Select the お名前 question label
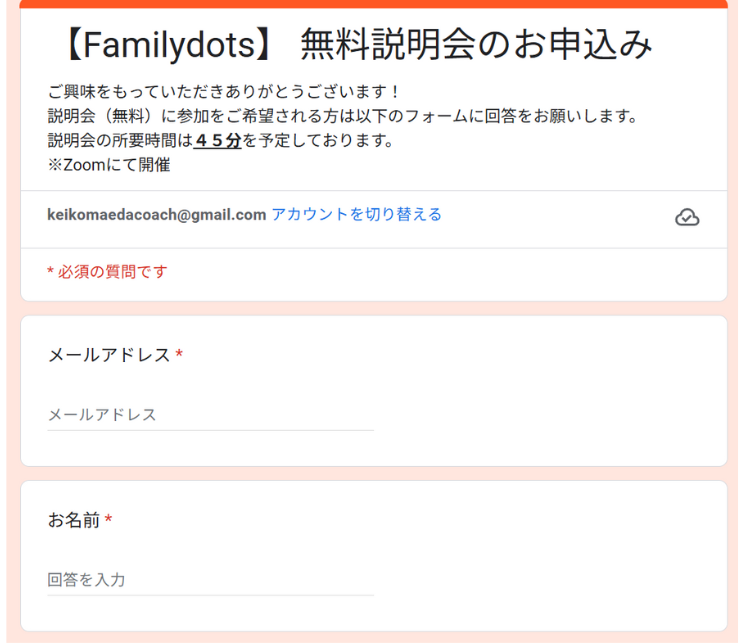The height and width of the screenshot is (643, 746). point(74,520)
